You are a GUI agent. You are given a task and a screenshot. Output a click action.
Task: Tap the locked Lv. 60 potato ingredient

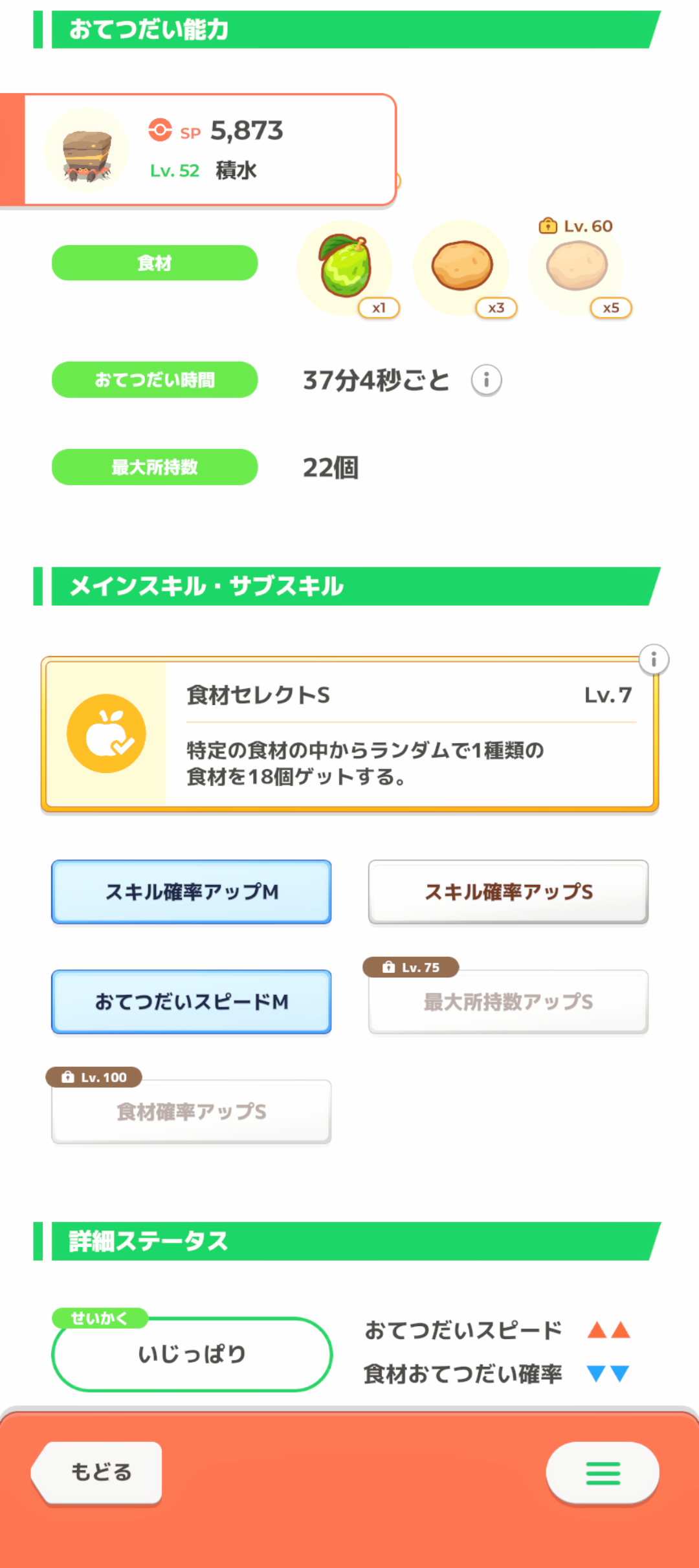pyautogui.click(x=577, y=267)
